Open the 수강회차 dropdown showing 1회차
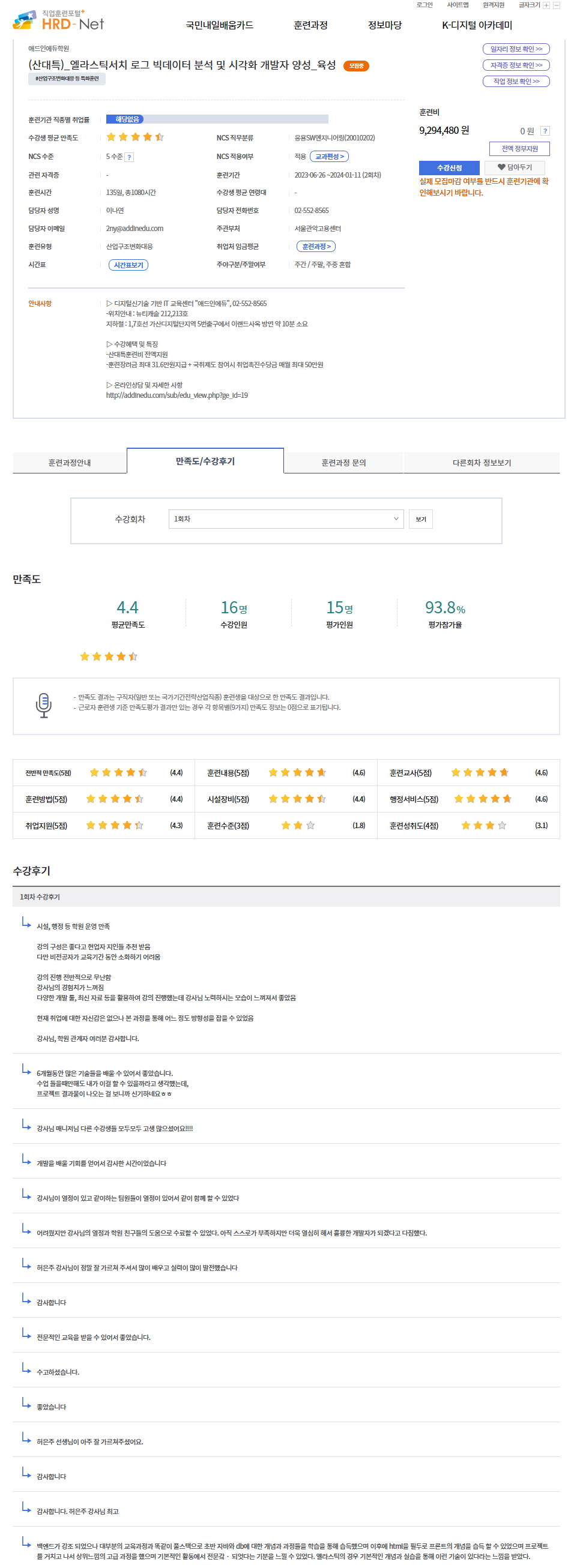Screen dimensions: 571x1568 tap(286, 519)
